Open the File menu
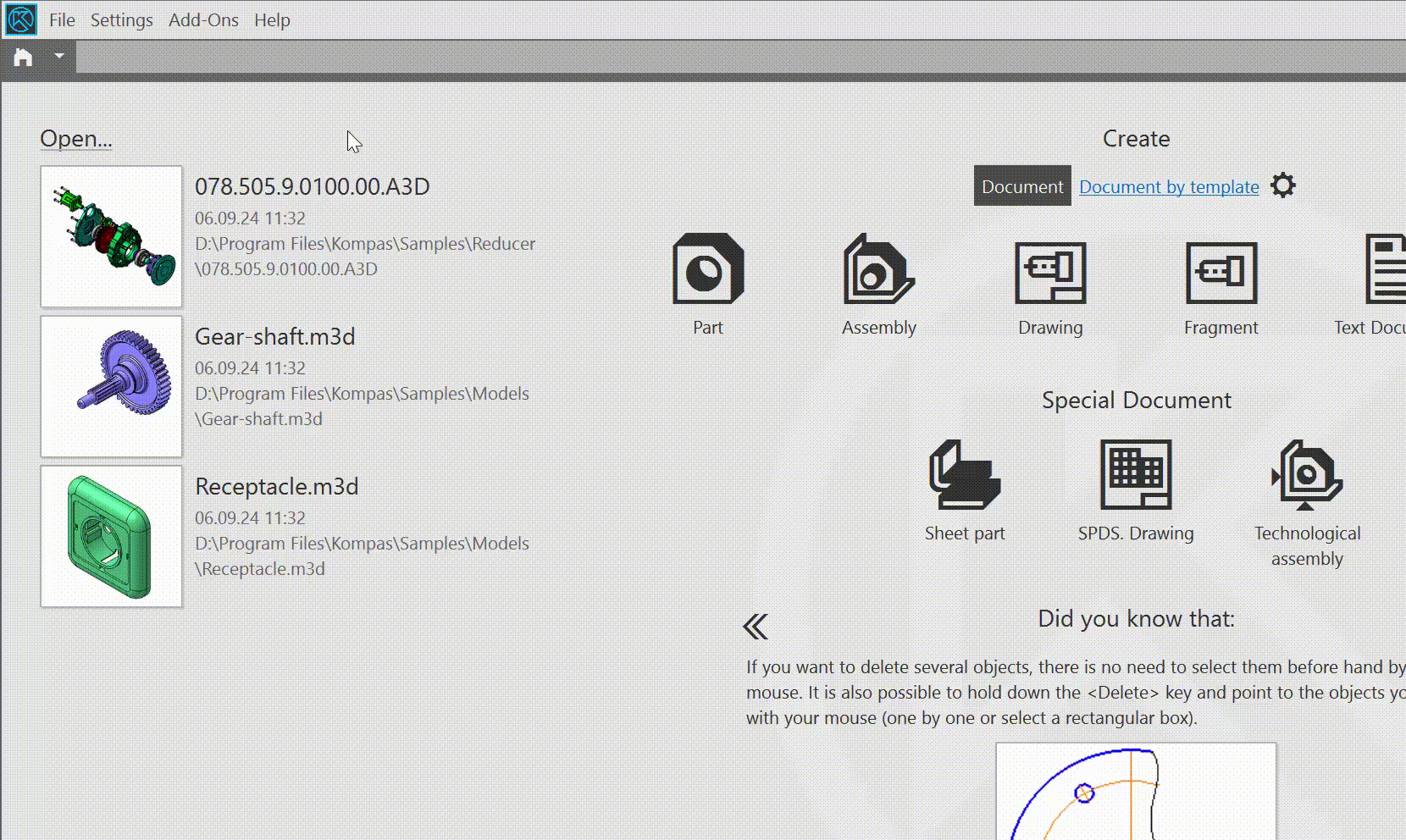 tap(62, 20)
